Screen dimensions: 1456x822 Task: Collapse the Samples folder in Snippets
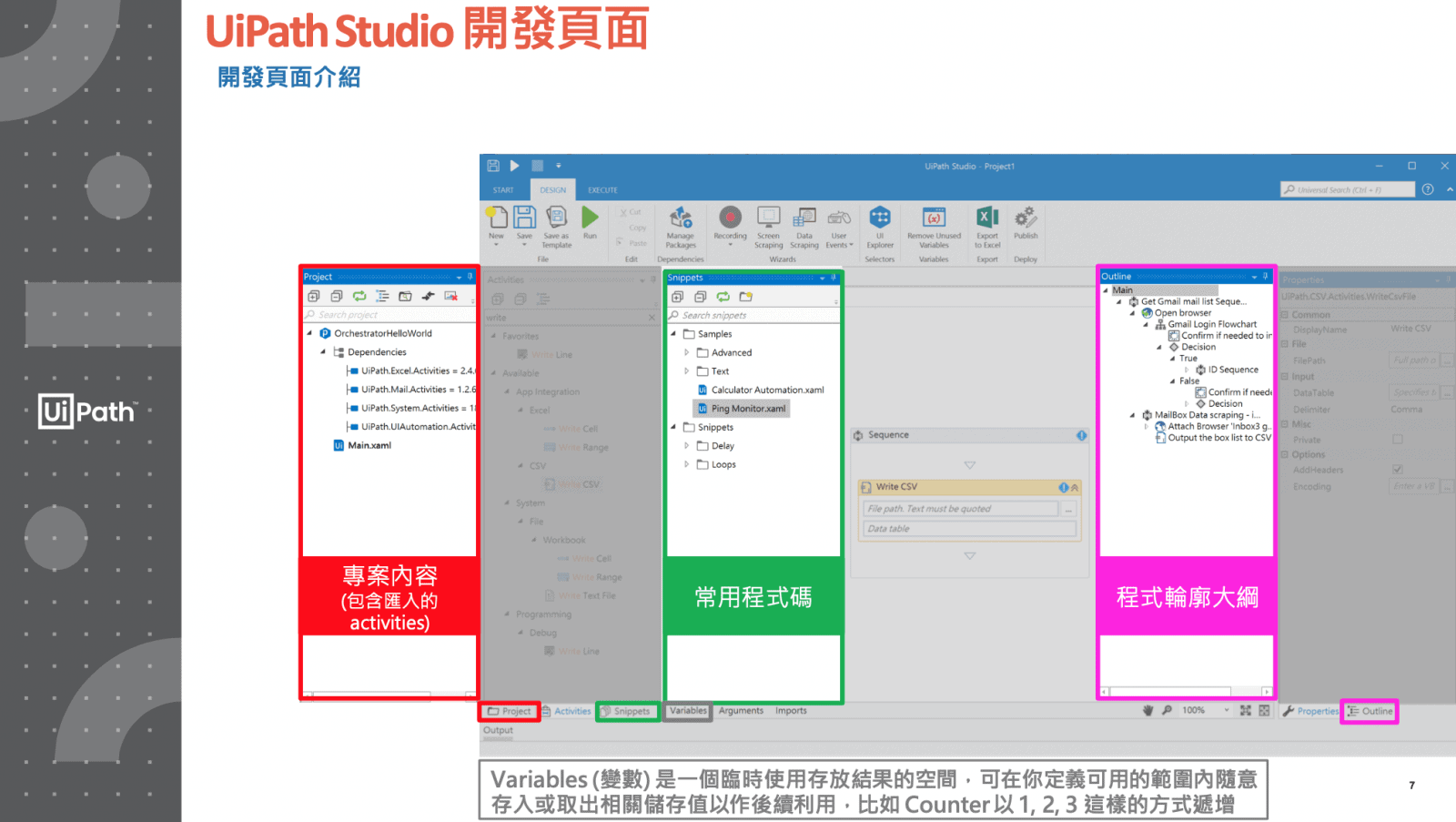673,333
